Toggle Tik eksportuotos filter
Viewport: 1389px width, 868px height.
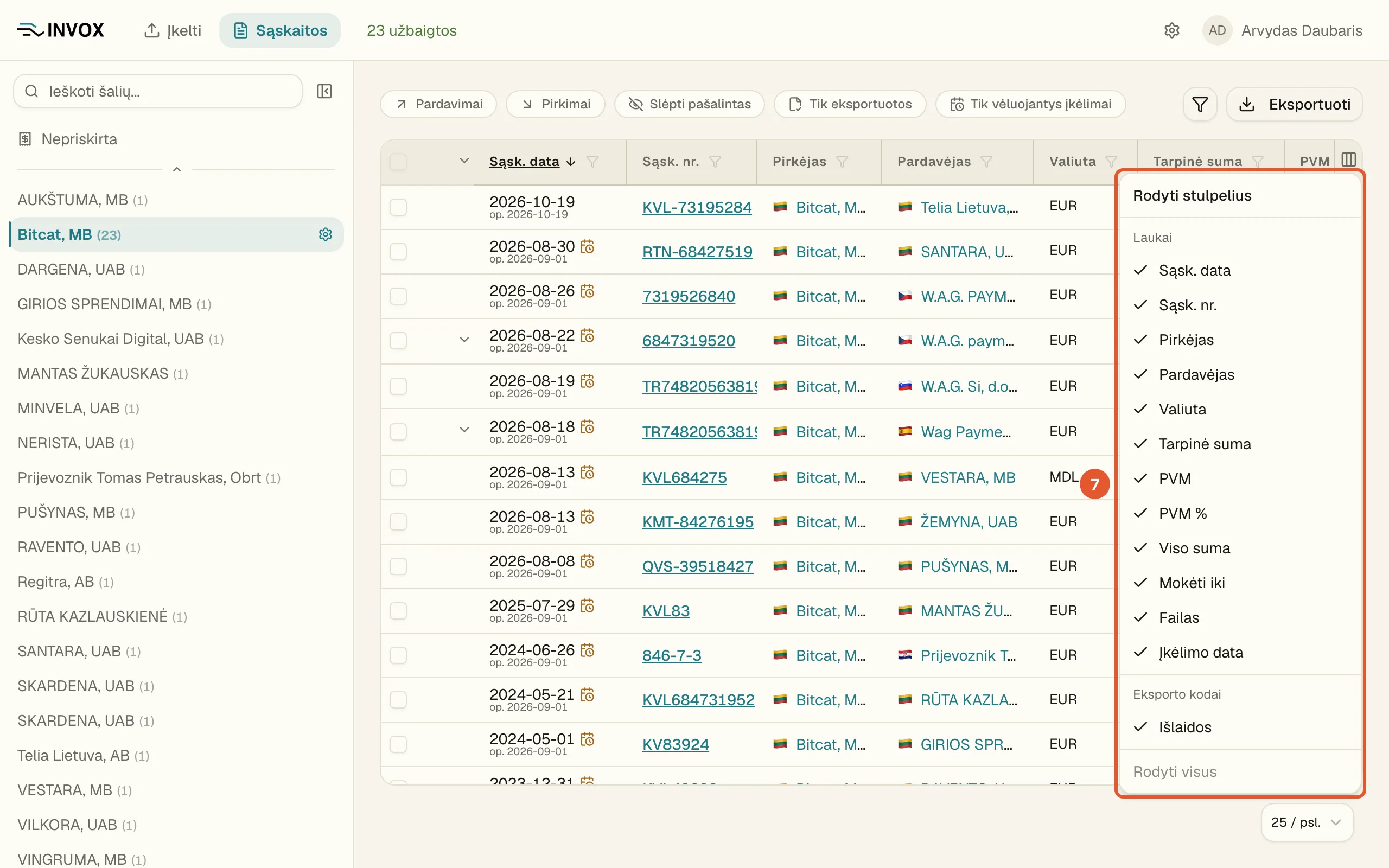[x=850, y=105]
